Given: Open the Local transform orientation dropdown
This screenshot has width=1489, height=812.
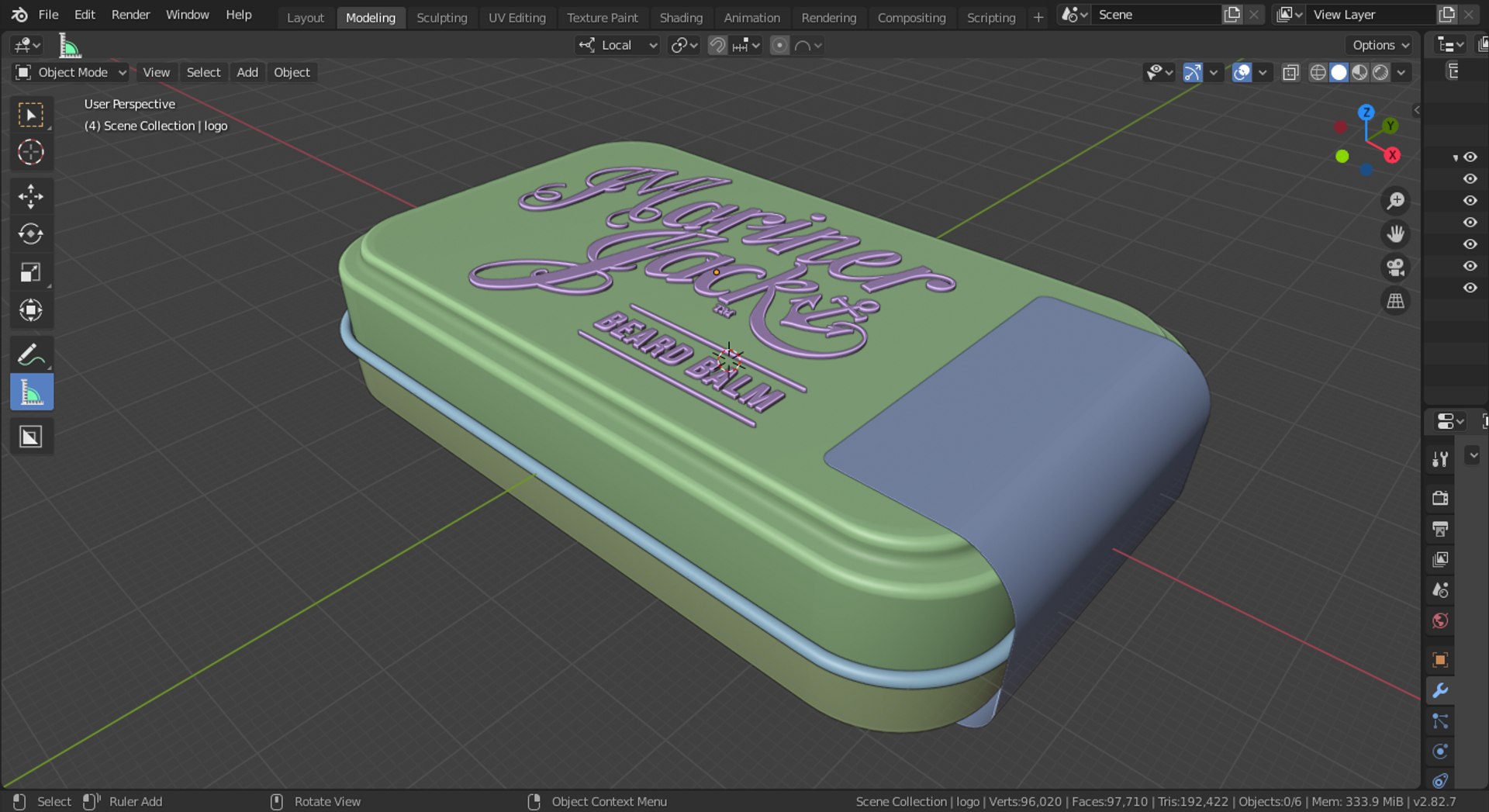Looking at the screenshot, I should [x=618, y=46].
